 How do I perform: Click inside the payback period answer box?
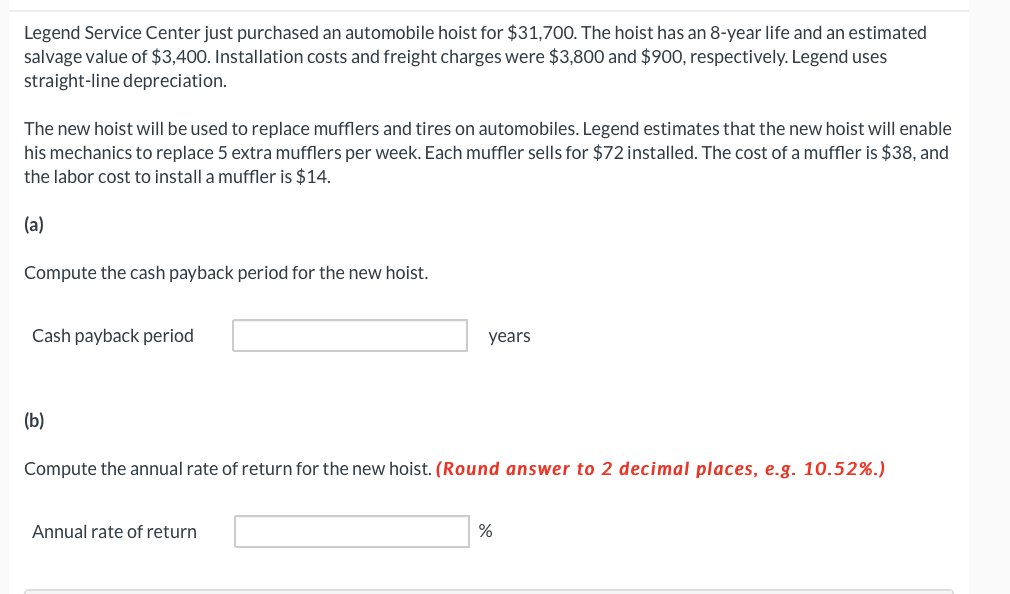pos(349,335)
